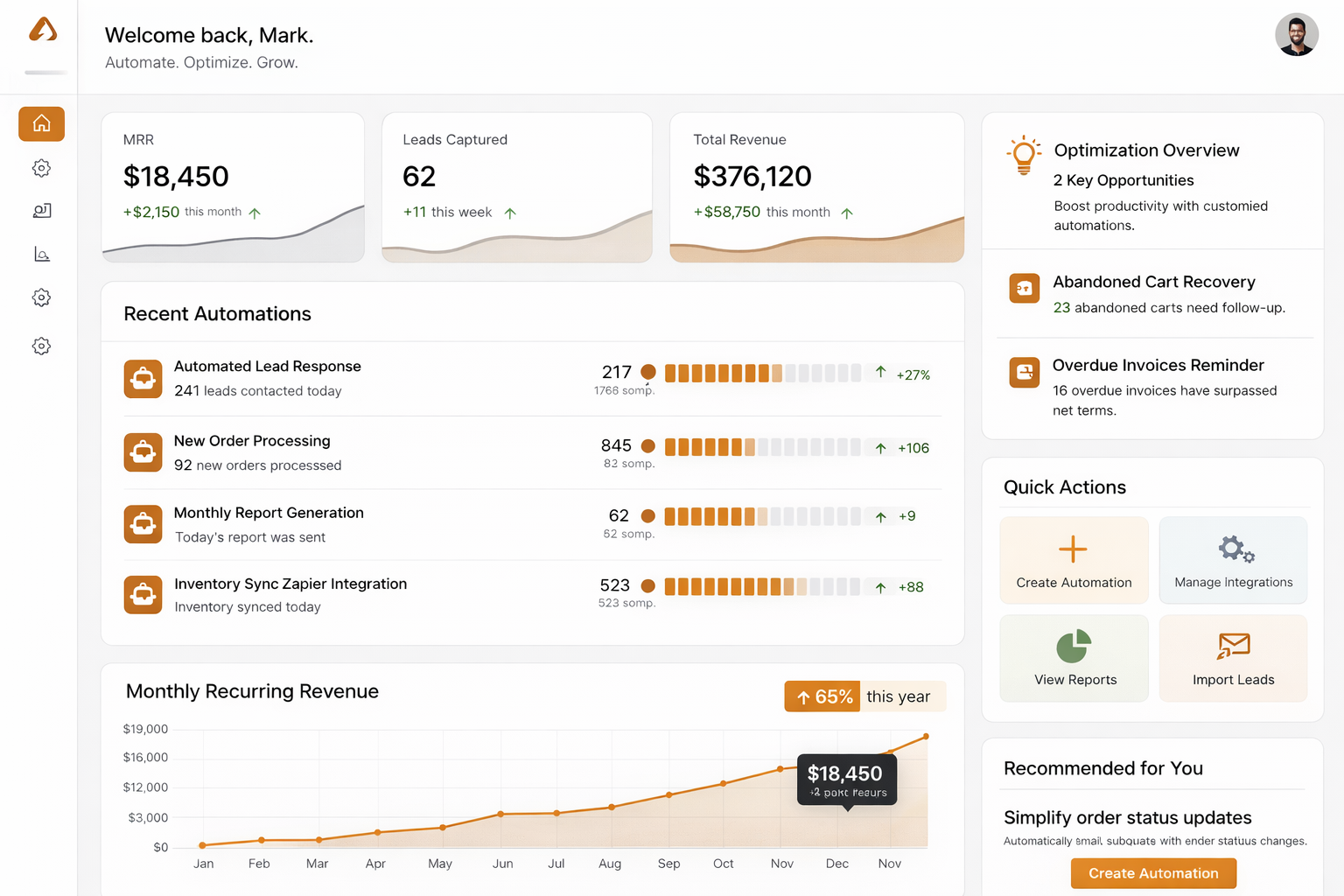Click the Automated Lead Response row icon
The image size is (1344, 896).
[x=143, y=379]
